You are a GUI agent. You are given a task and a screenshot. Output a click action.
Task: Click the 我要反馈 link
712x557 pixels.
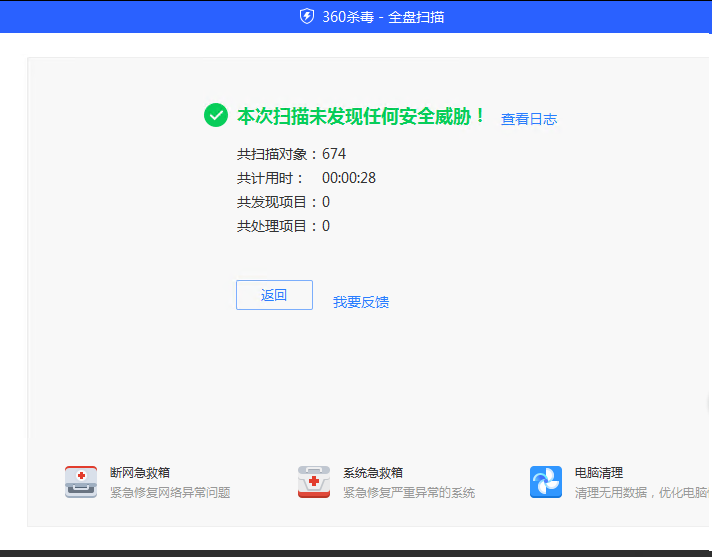click(361, 302)
